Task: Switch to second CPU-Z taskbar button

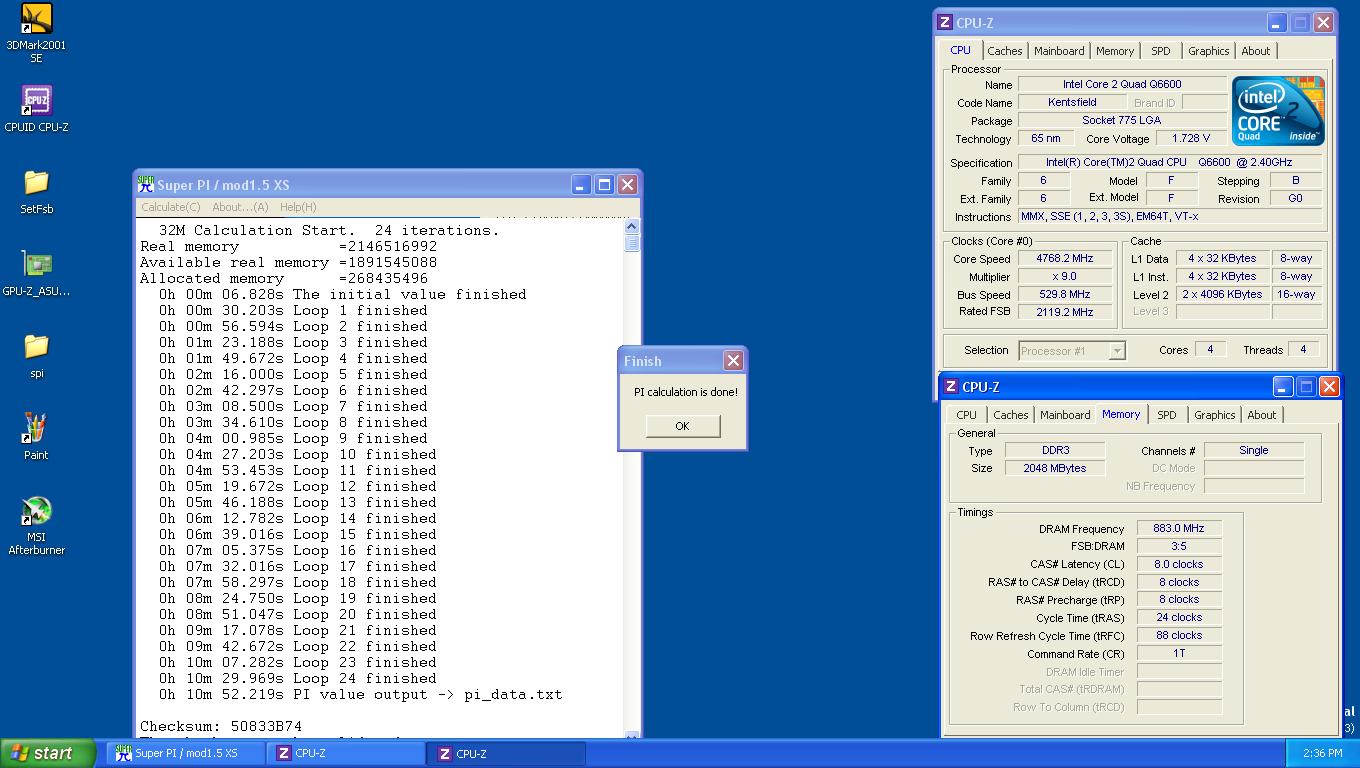Action: pyautogui.click(x=506, y=753)
